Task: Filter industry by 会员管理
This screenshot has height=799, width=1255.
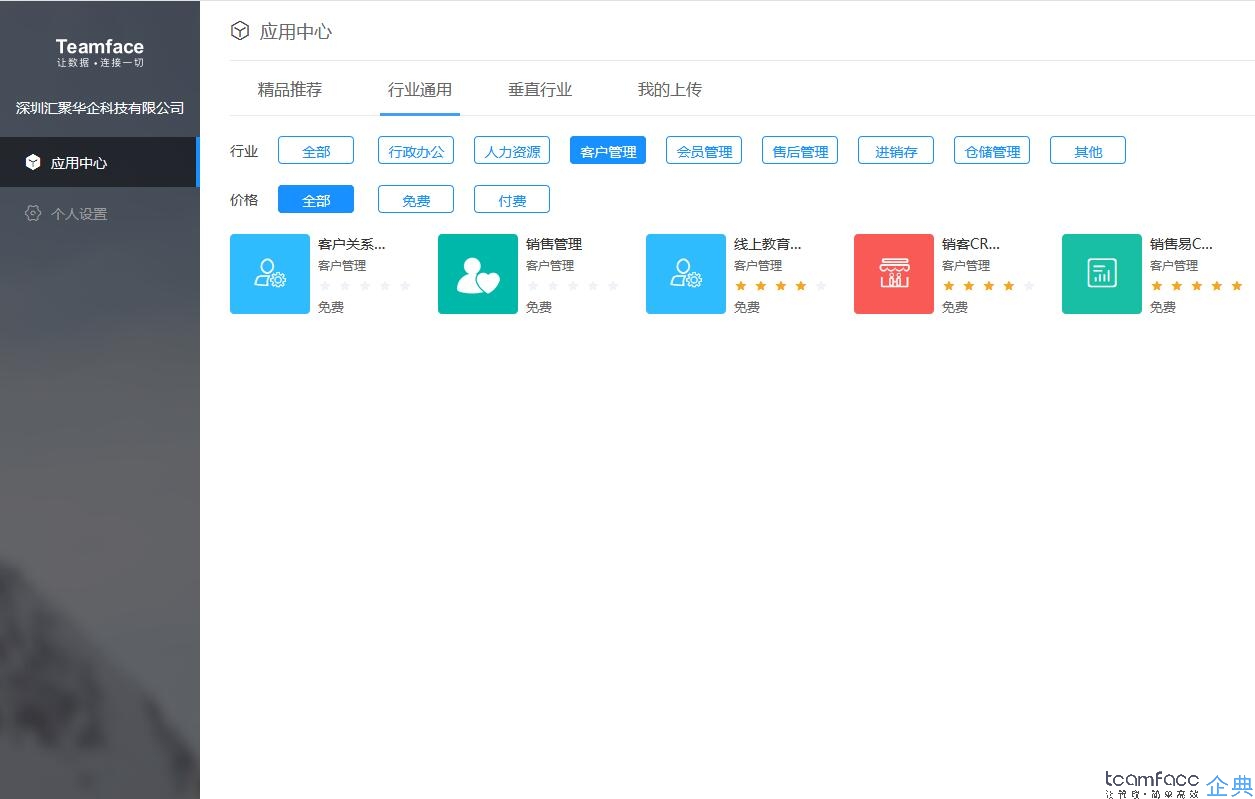Action: 704,151
